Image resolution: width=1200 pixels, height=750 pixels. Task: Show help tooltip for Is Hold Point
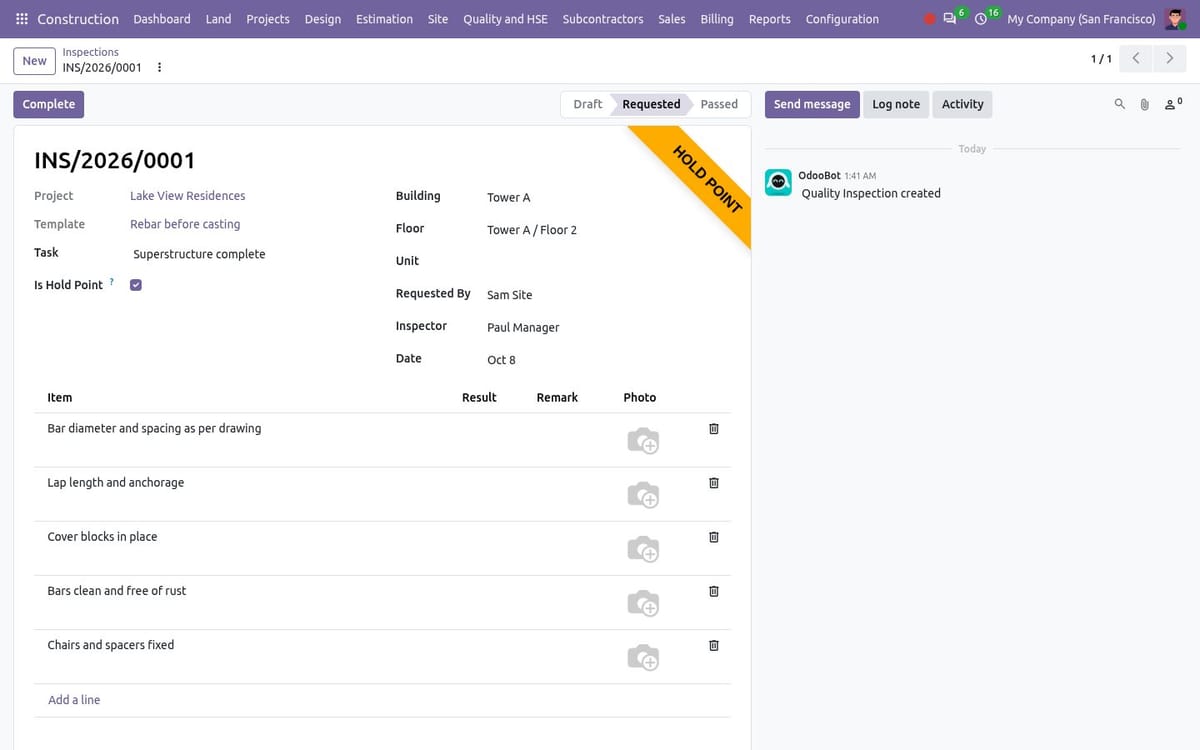[112, 282]
